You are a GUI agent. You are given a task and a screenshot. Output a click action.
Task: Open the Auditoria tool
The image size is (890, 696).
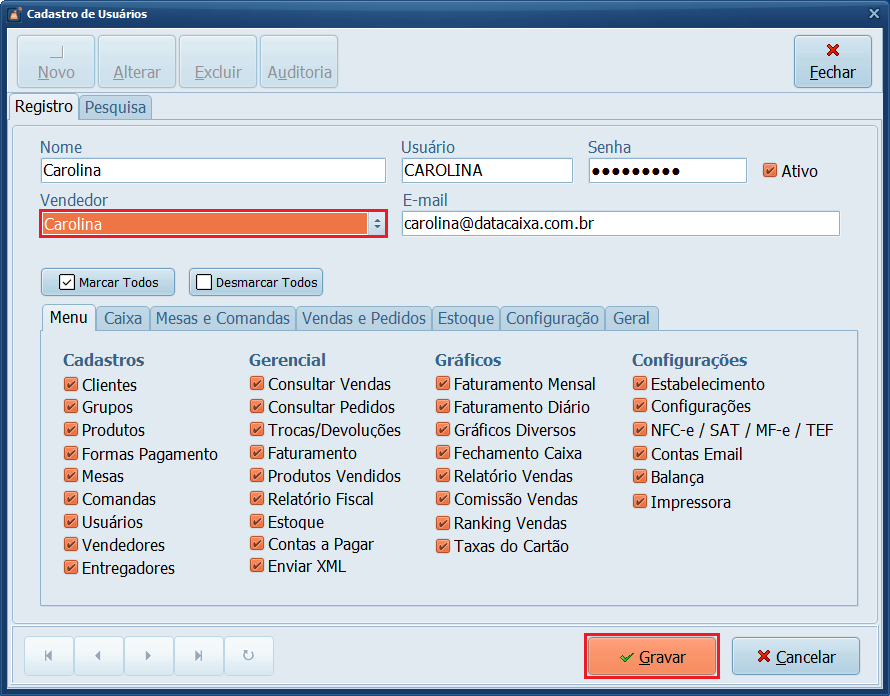pos(298,61)
